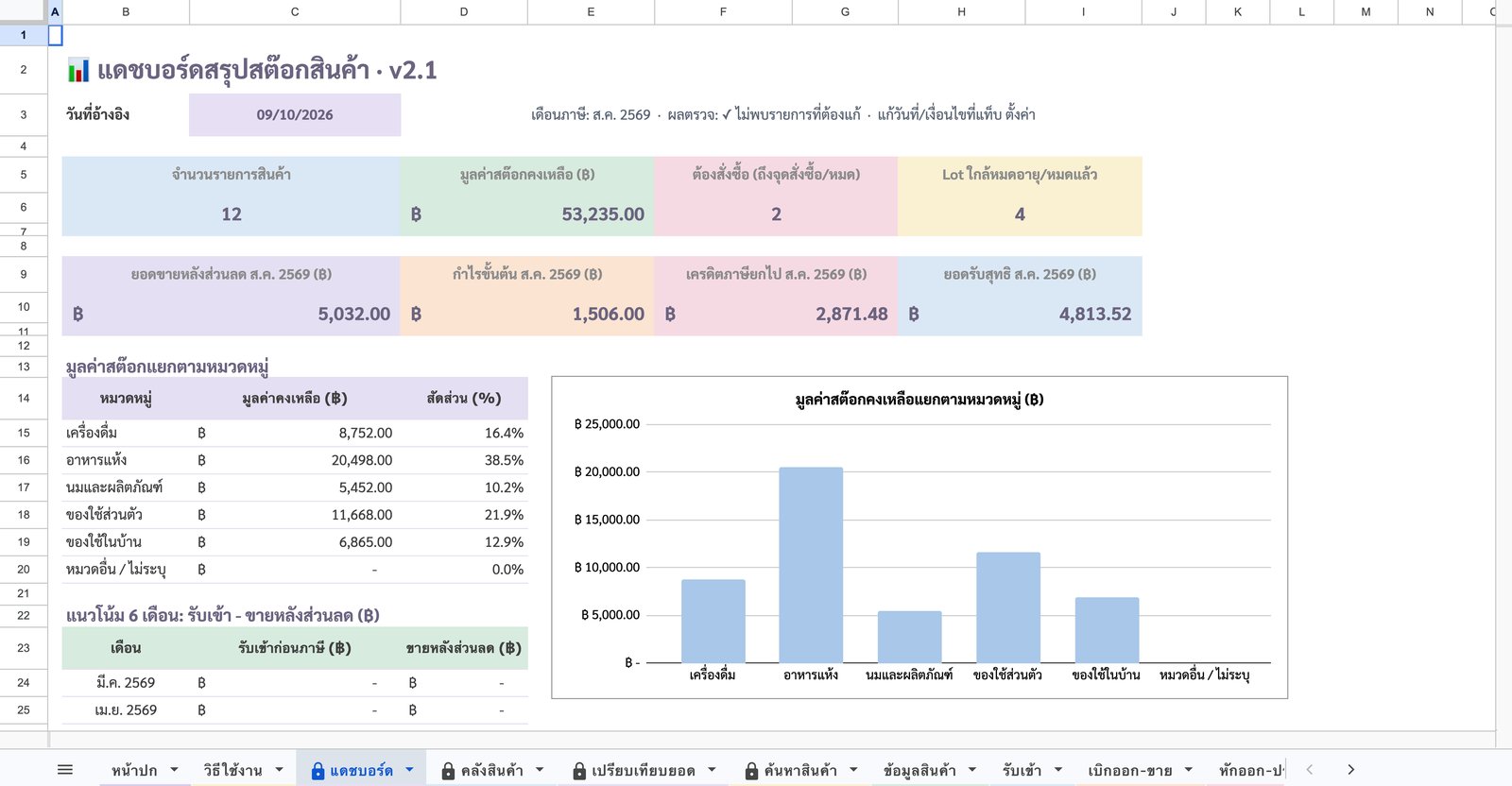Open the all sheets list menu icon

[x=65, y=770]
